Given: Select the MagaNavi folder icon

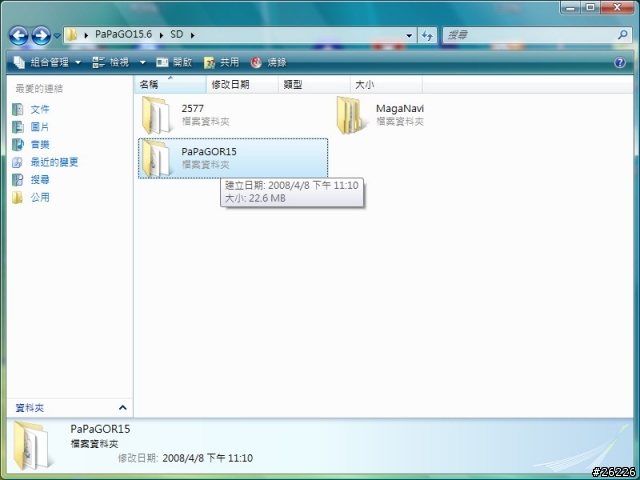Looking at the screenshot, I should click(351, 115).
